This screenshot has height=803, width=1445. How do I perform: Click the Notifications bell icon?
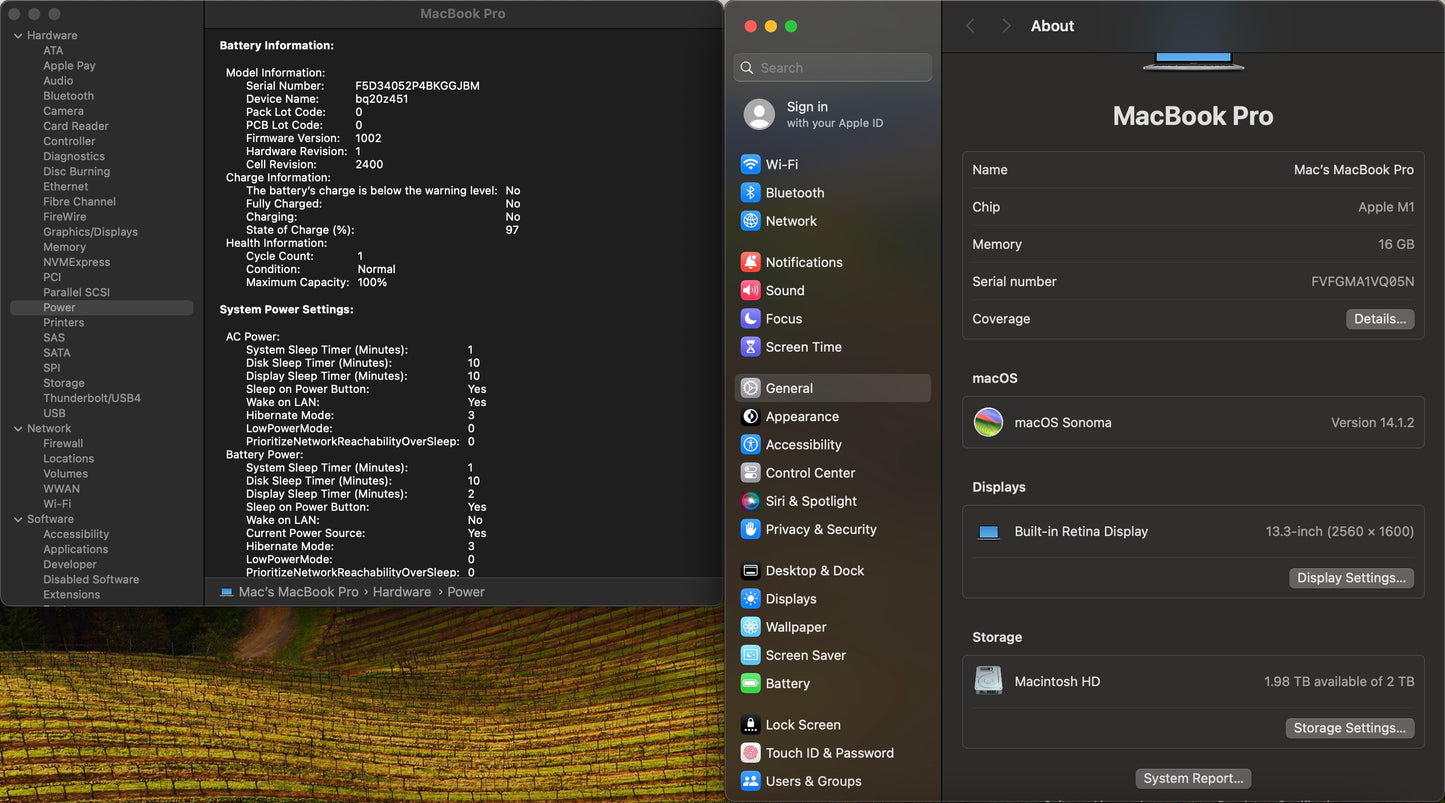pyautogui.click(x=750, y=262)
